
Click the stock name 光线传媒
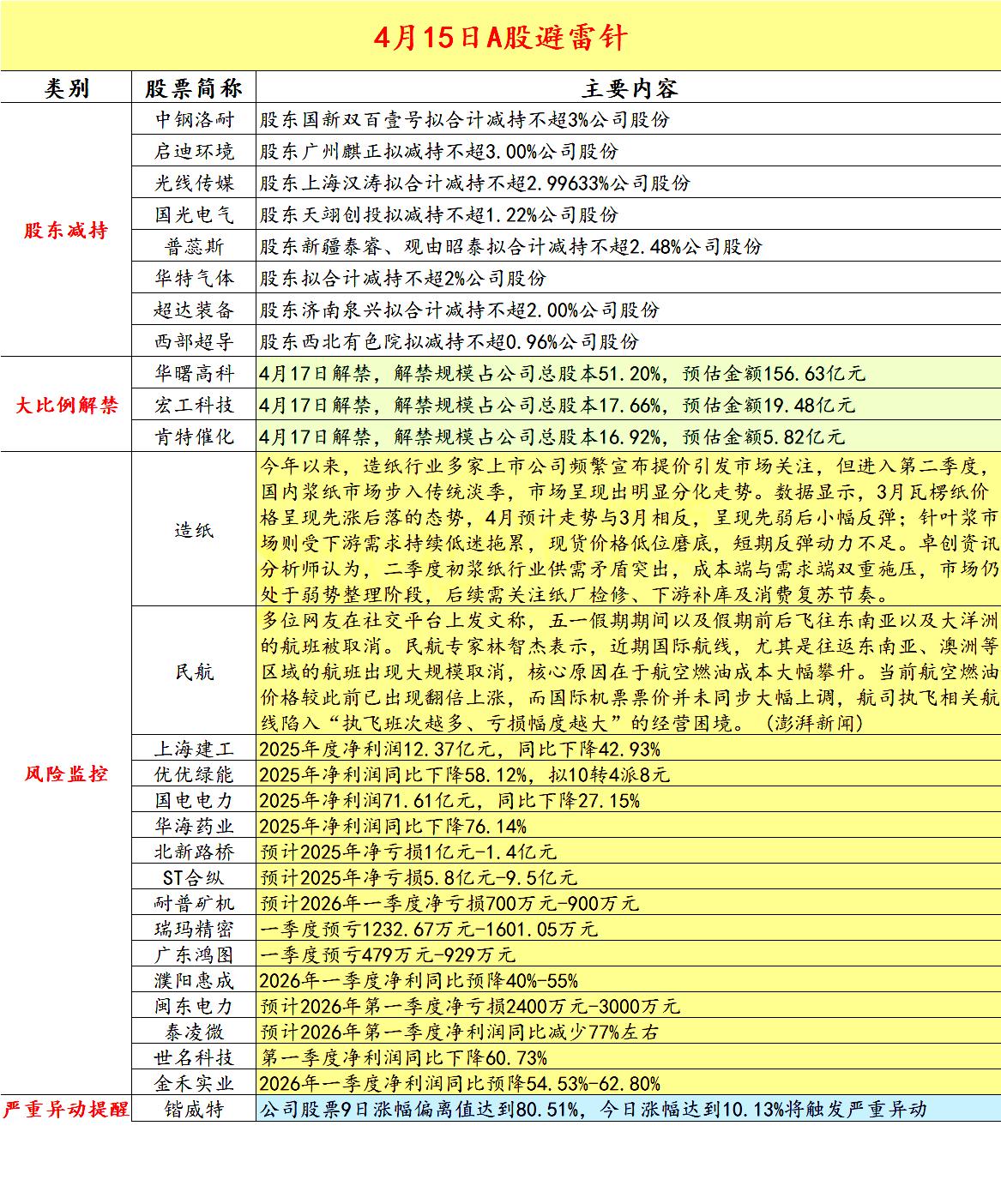pyautogui.click(x=194, y=183)
